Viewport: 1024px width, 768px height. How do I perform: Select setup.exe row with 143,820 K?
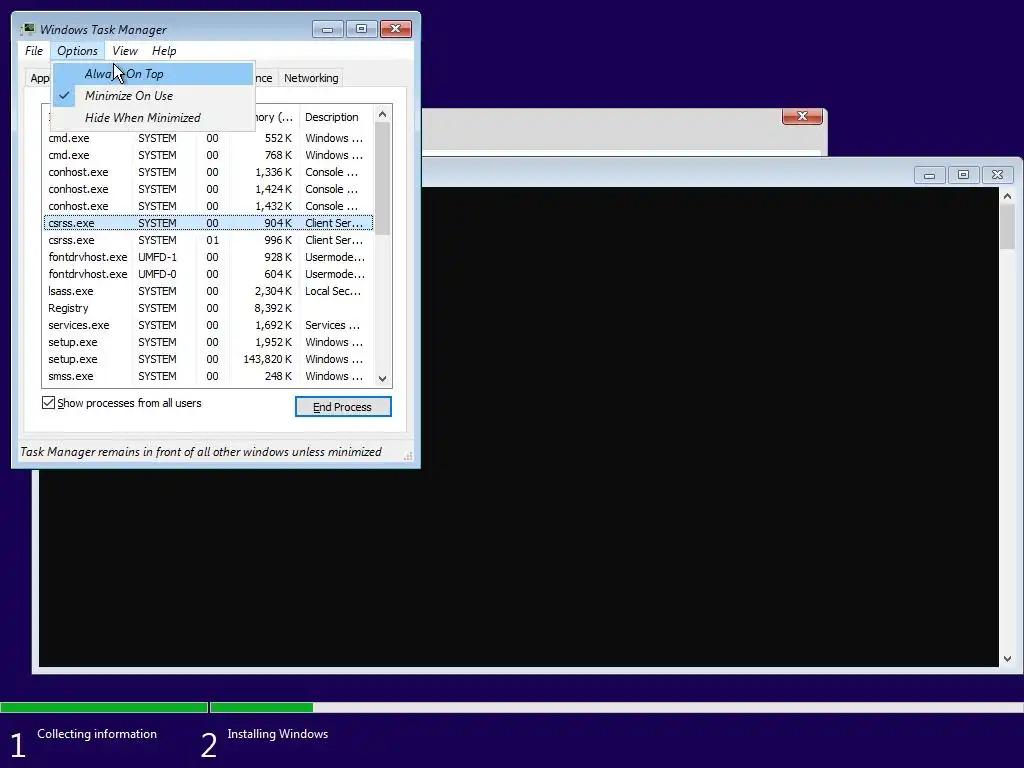[208, 359]
